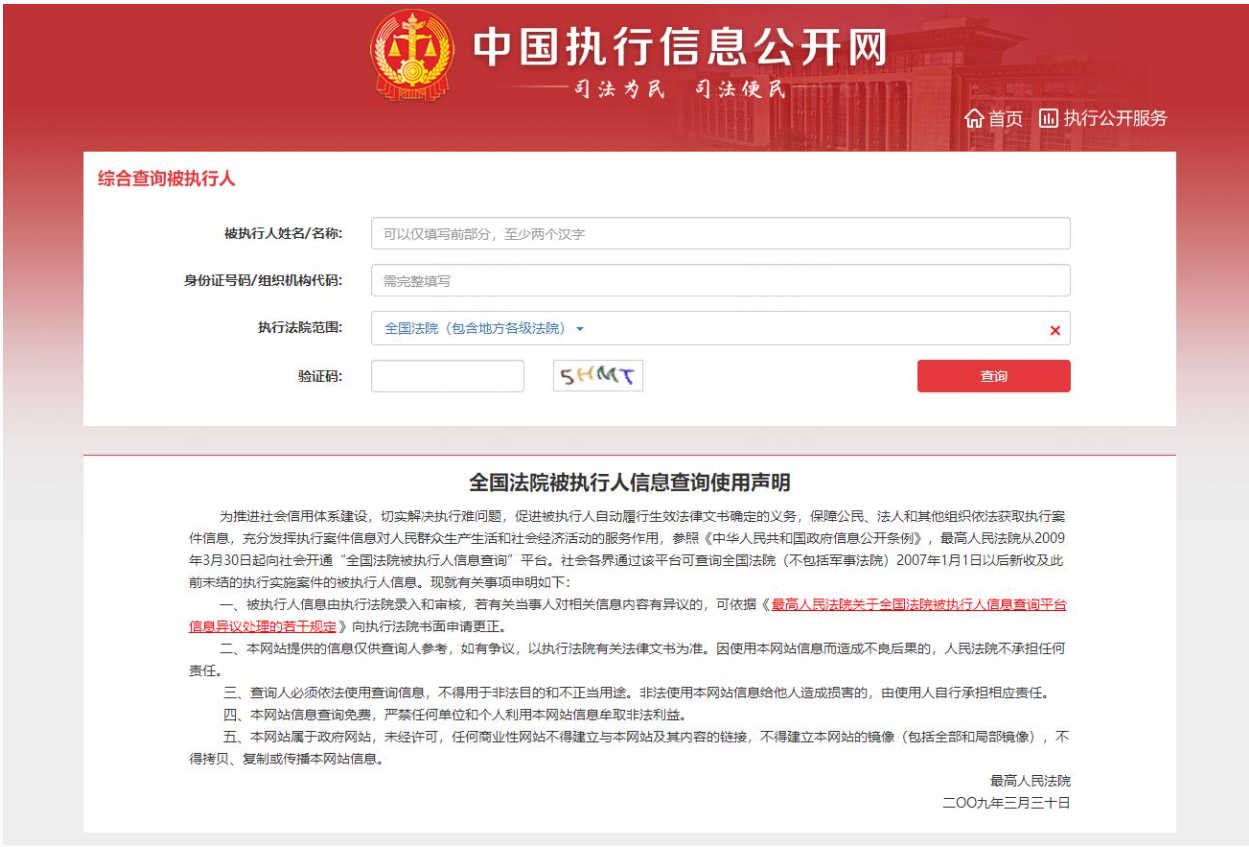Focus the 被执行人姓名/名称 input field
The height and width of the screenshot is (847, 1249).
click(720, 234)
